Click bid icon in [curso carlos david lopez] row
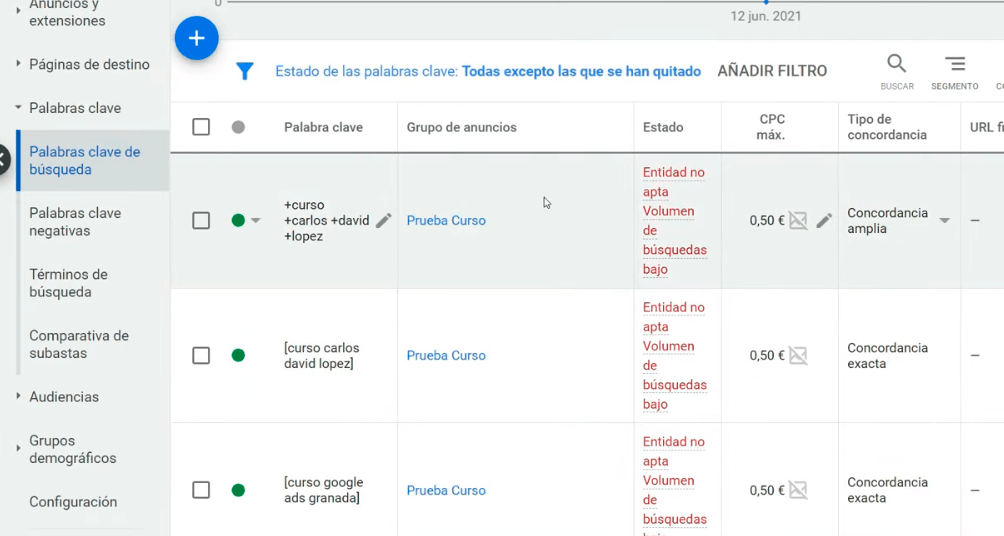The image size is (1004, 536). [798, 355]
